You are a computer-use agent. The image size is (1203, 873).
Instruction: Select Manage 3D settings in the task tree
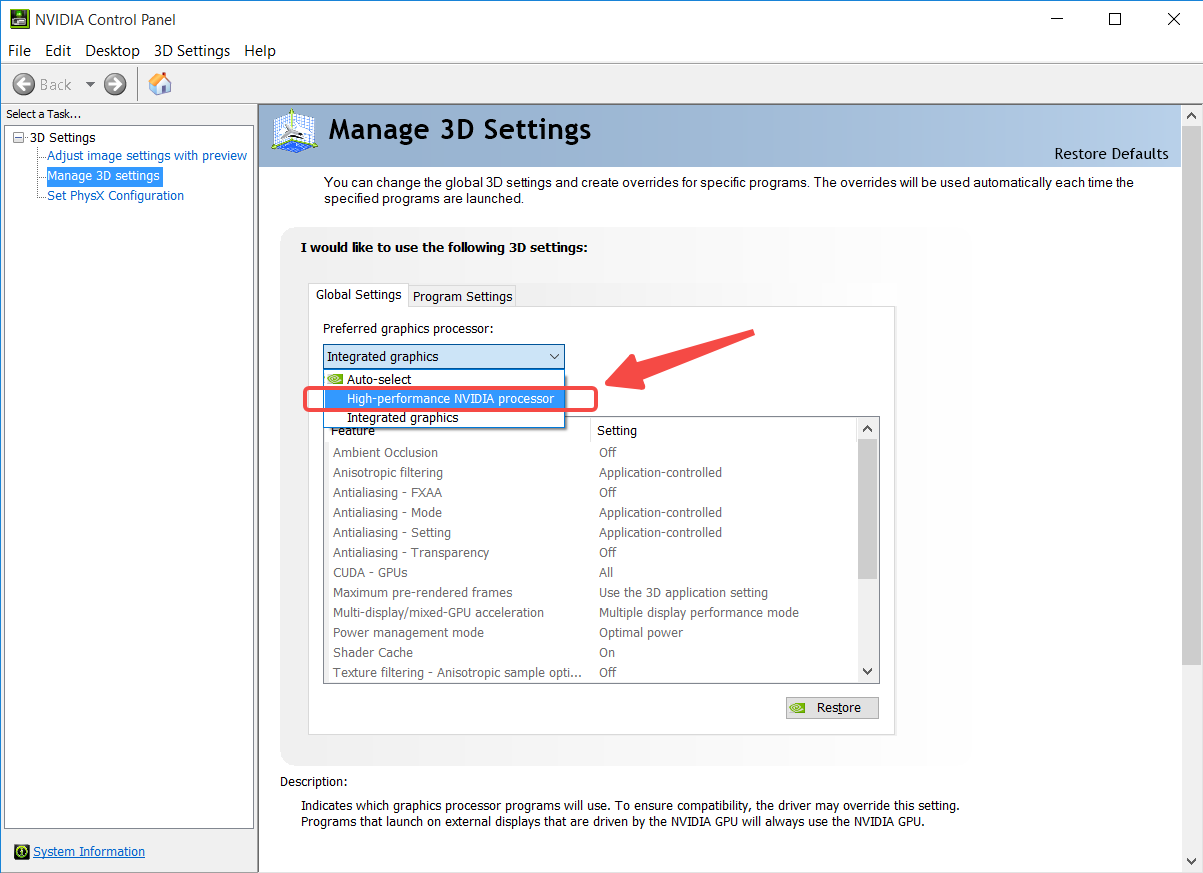tap(103, 176)
